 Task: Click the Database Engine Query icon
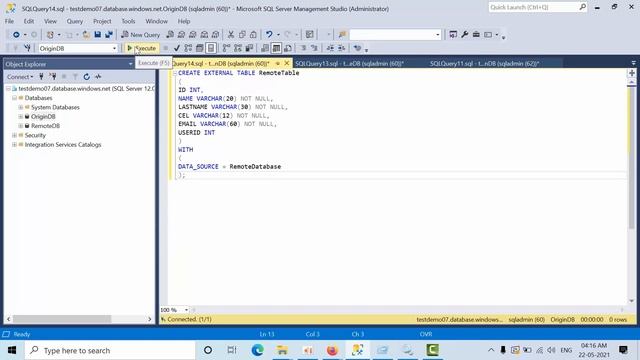[x=170, y=35]
